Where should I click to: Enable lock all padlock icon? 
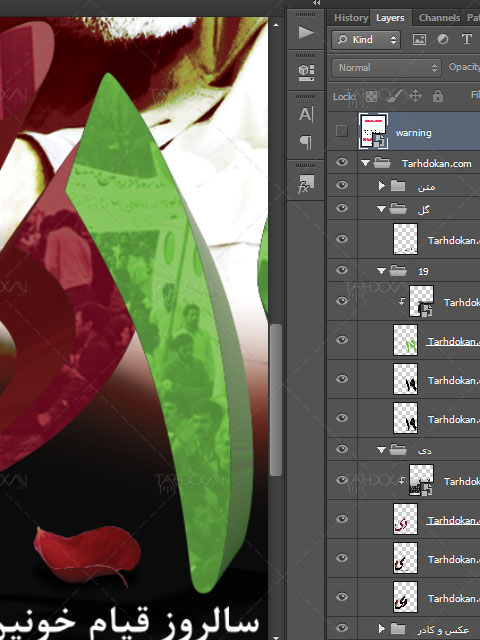click(x=438, y=96)
